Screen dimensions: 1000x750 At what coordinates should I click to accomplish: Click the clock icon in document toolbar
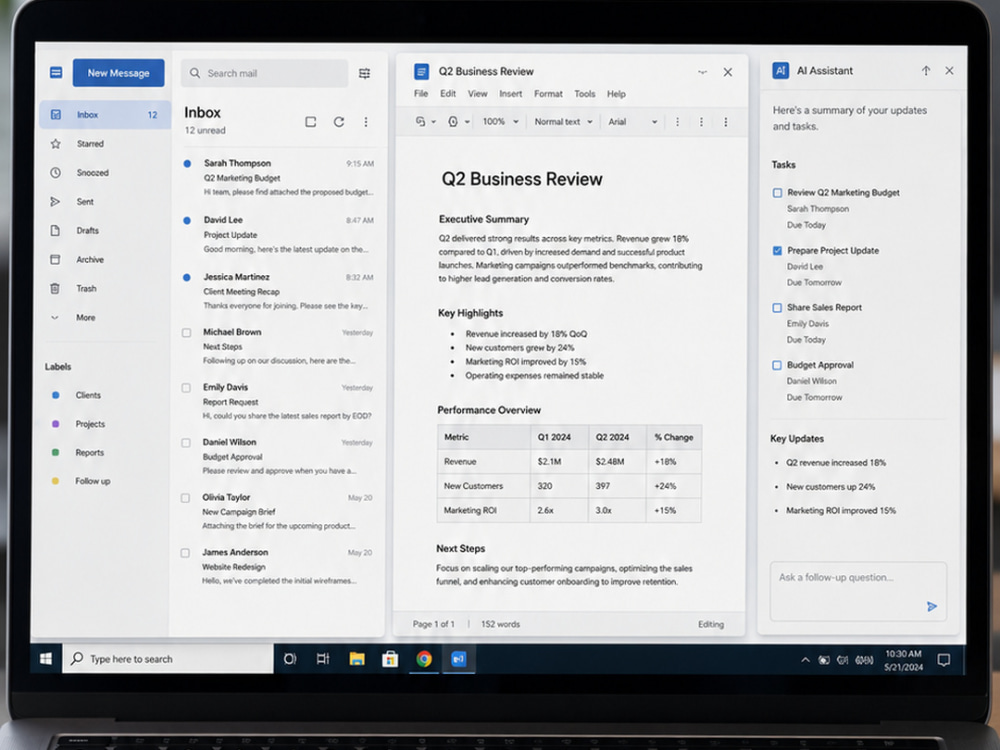click(453, 122)
